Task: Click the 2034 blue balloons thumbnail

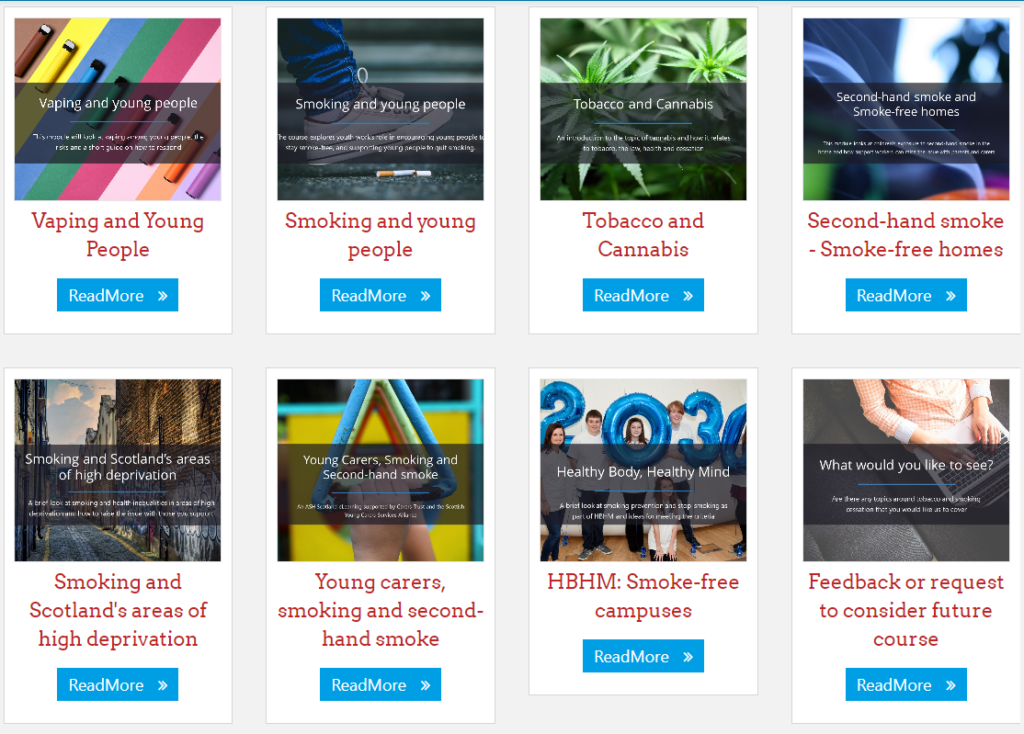Action: 643,470
